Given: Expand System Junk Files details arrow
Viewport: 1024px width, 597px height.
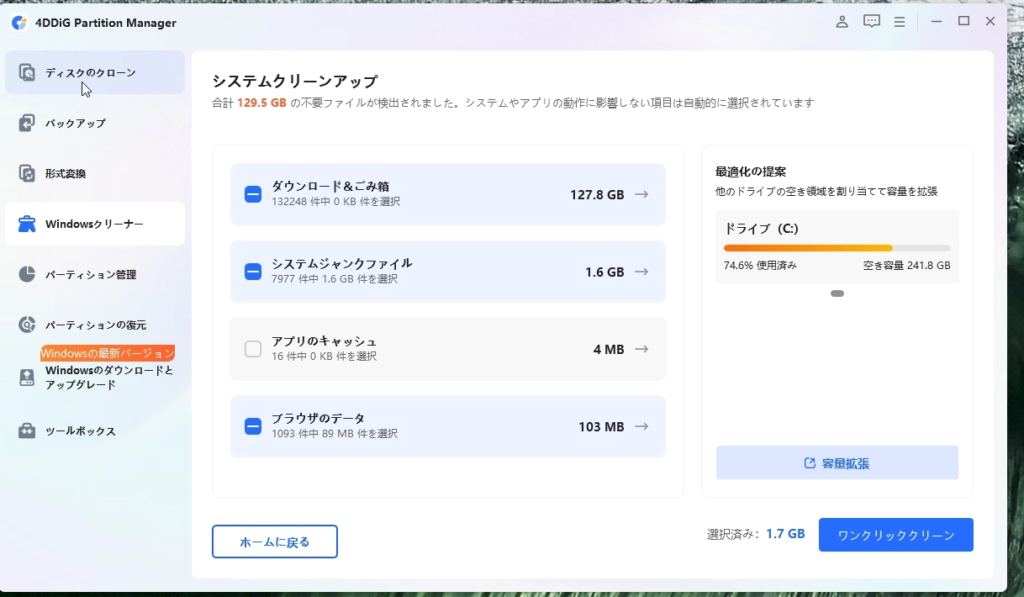Looking at the screenshot, I should [x=641, y=272].
